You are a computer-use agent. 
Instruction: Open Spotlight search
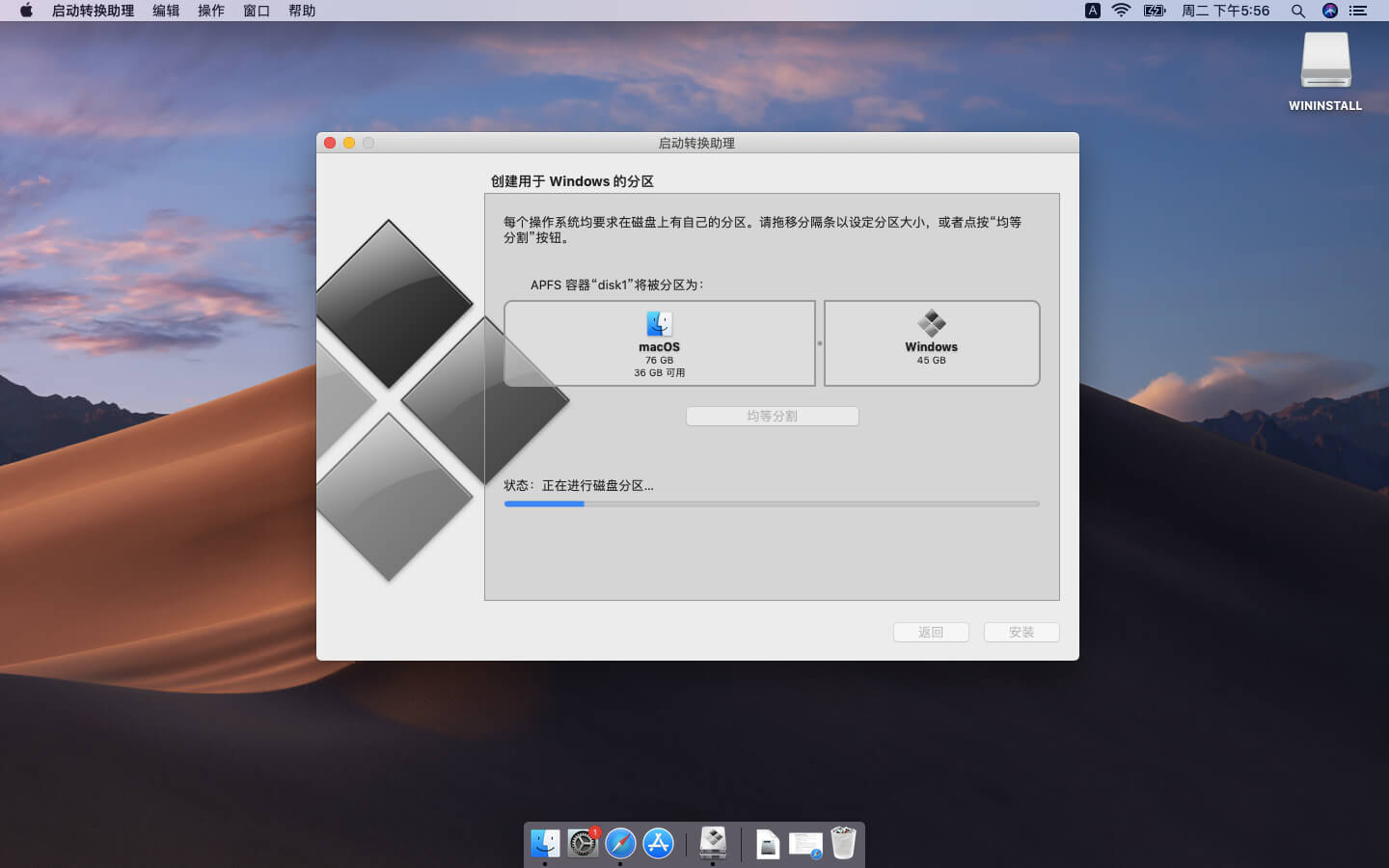pos(1298,11)
